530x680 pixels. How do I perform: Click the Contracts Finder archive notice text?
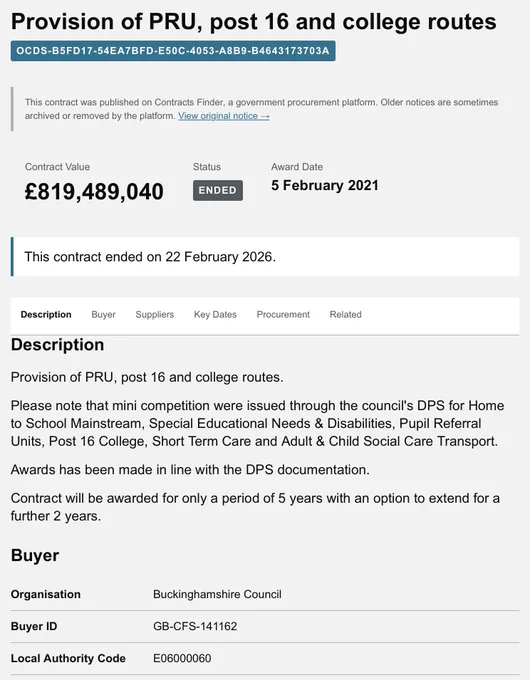tap(262, 109)
